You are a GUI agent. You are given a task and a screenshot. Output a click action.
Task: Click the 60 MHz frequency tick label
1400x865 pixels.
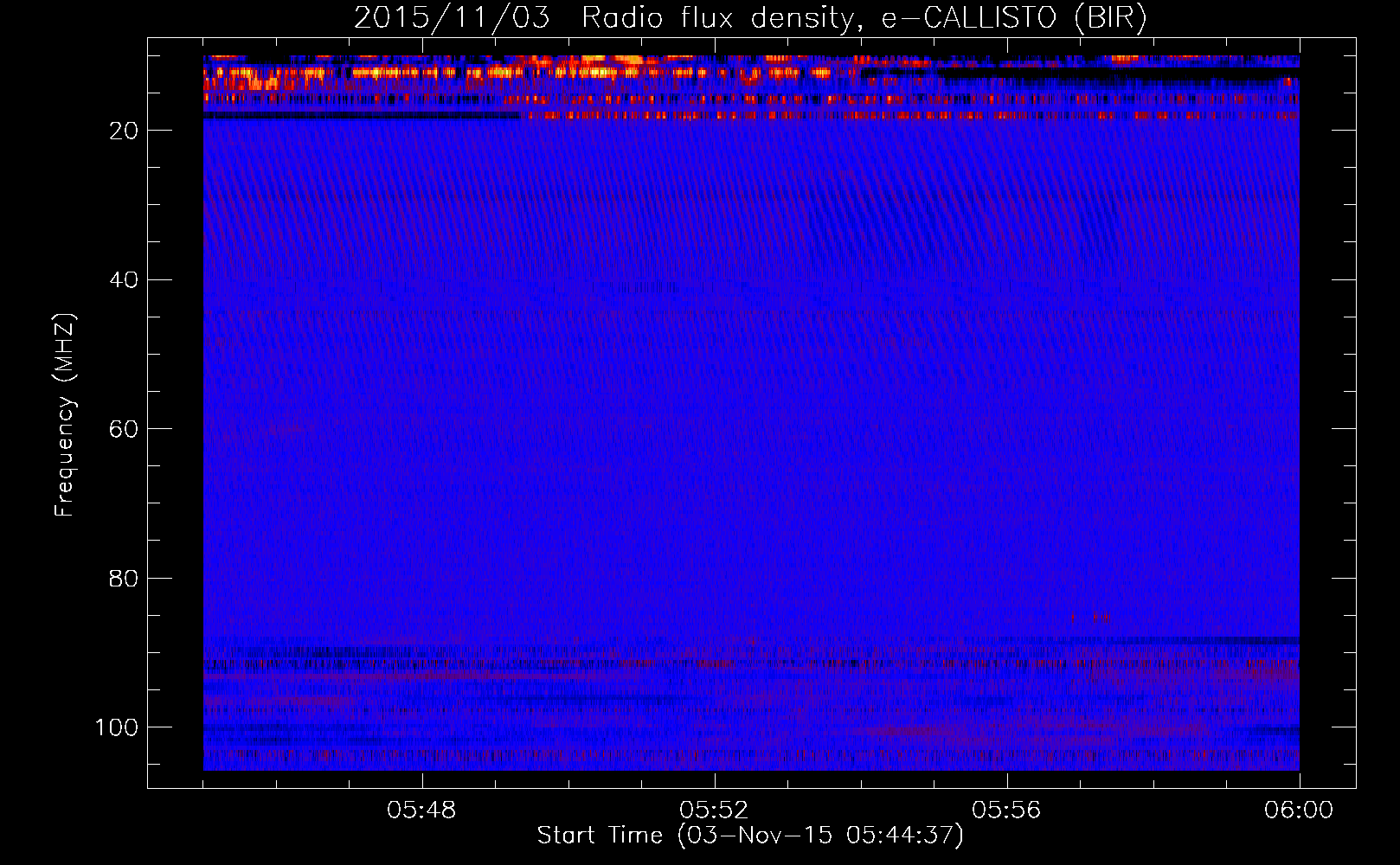pos(124,430)
